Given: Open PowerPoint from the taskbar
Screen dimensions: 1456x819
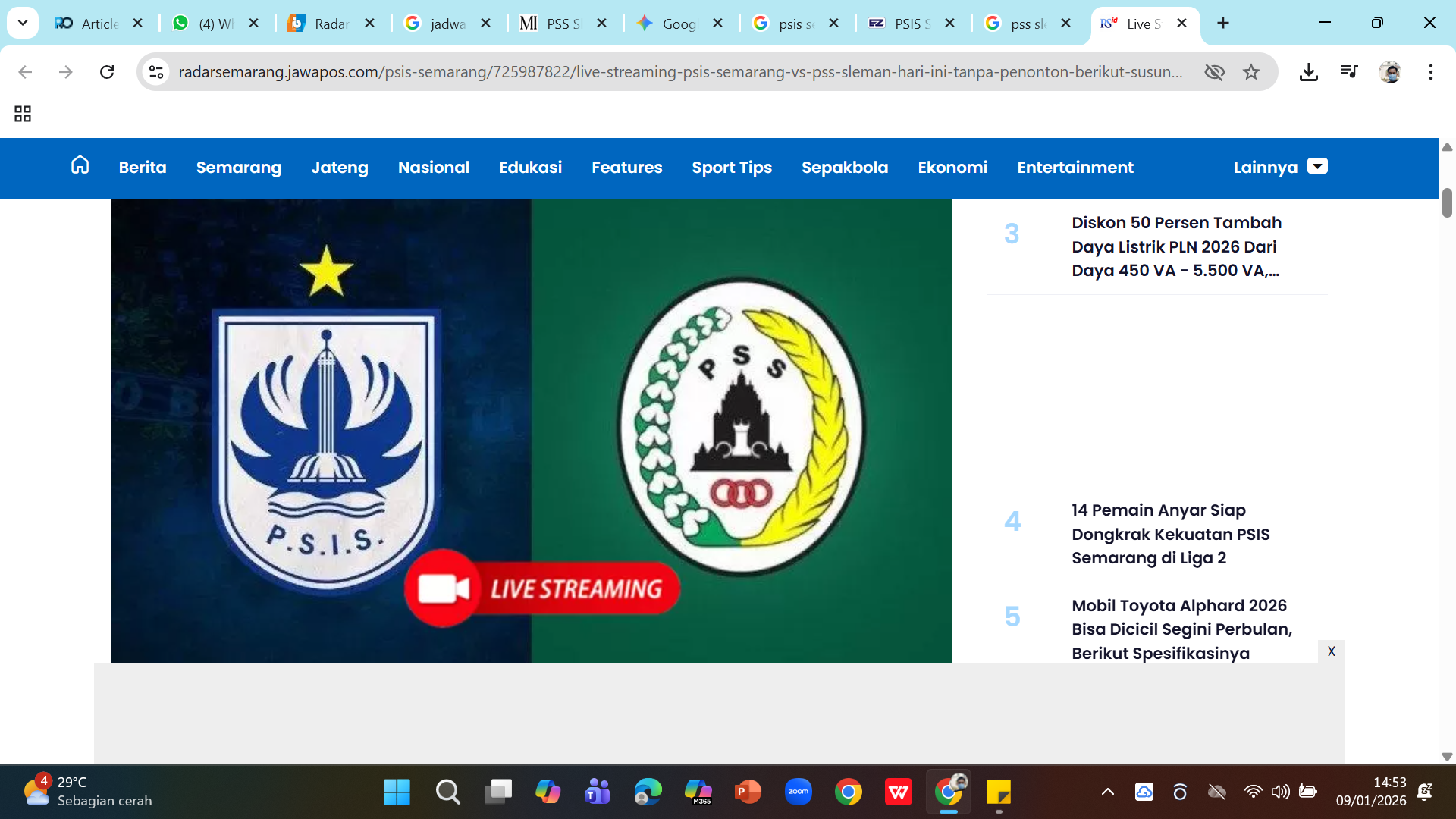Looking at the screenshot, I should point(748,792).
